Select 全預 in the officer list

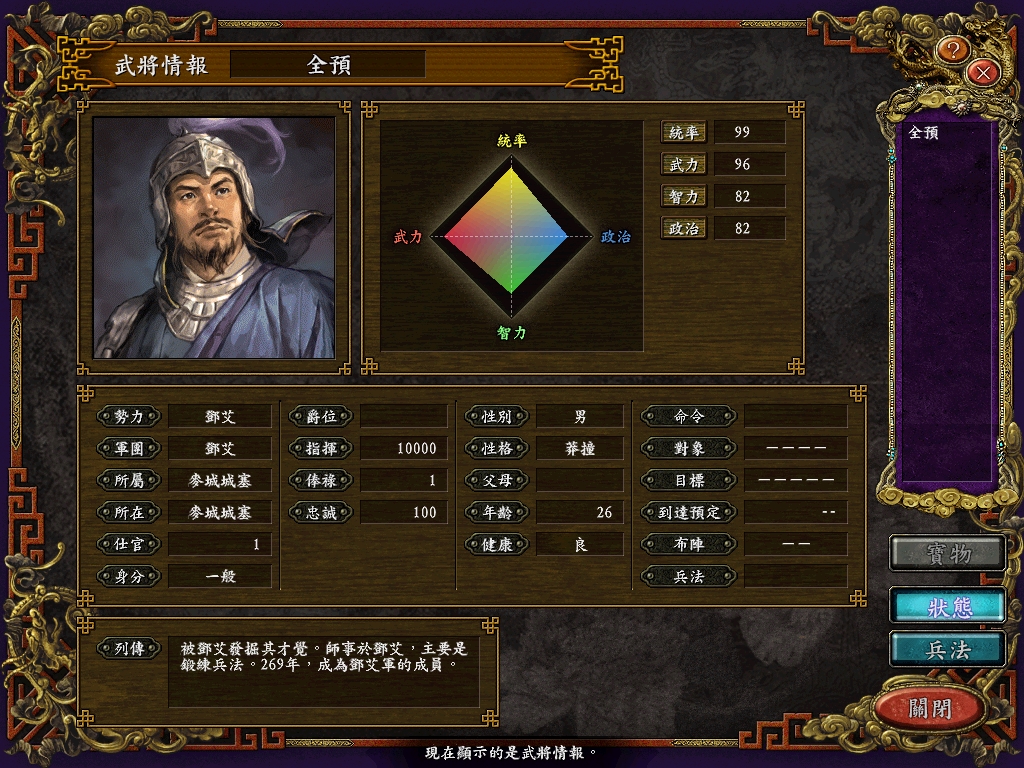pos(923,133)
